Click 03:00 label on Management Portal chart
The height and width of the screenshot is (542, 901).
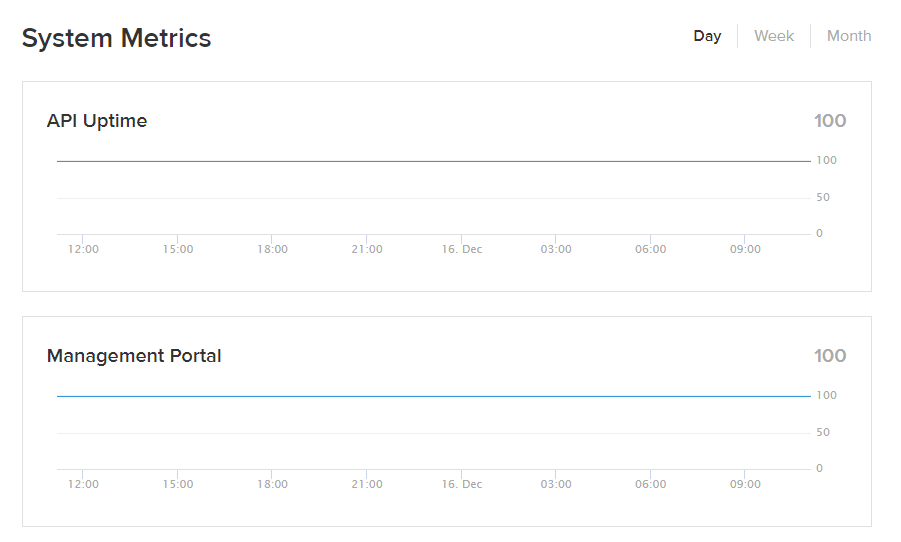pos(556,484)
